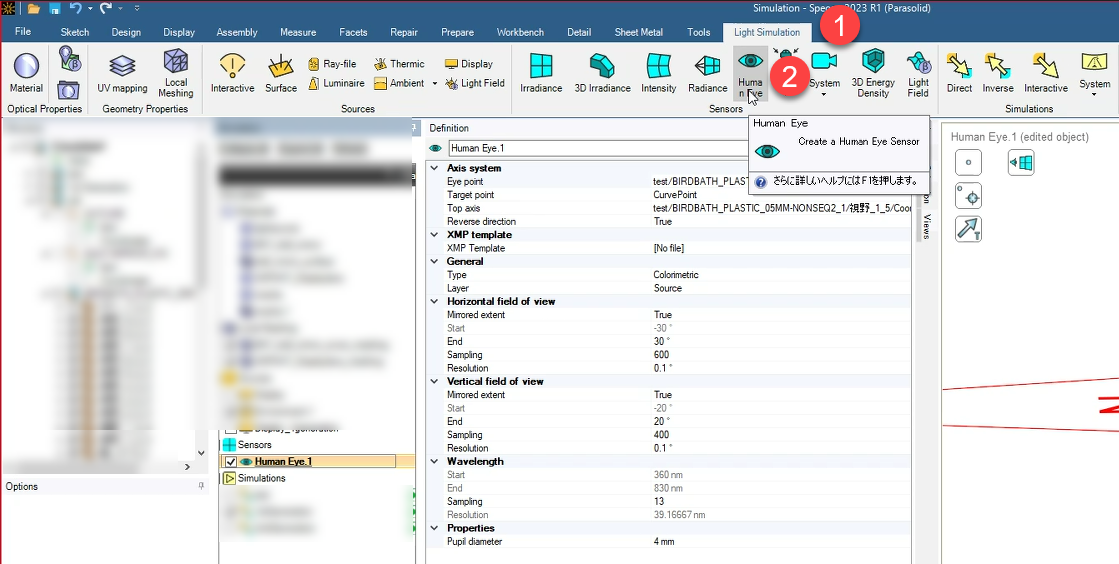The width and height of the screenshot is (1119, 564).
Task: Save with the floppy disk icon
Action: point(55,9)
